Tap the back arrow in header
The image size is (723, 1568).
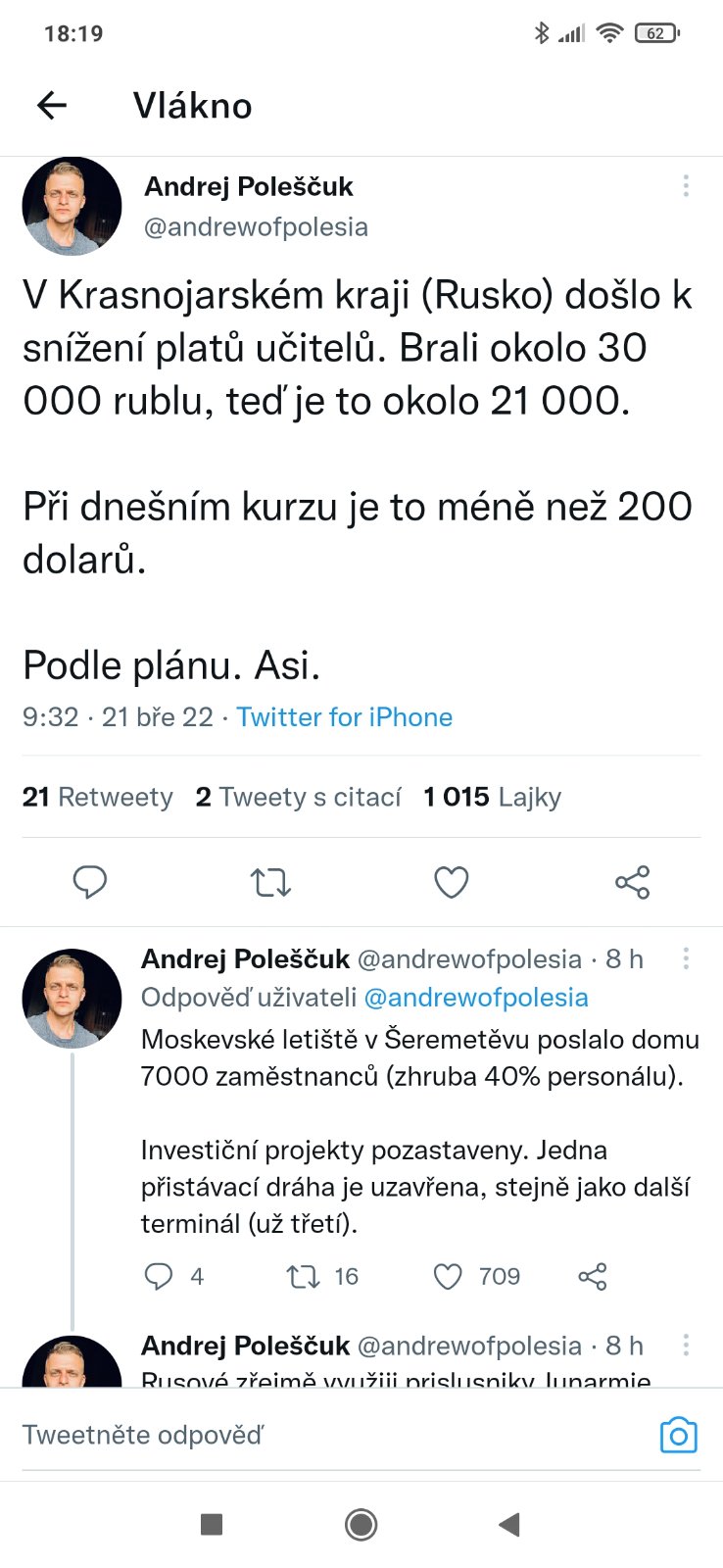pyautogui.click(x=52, y=105)
